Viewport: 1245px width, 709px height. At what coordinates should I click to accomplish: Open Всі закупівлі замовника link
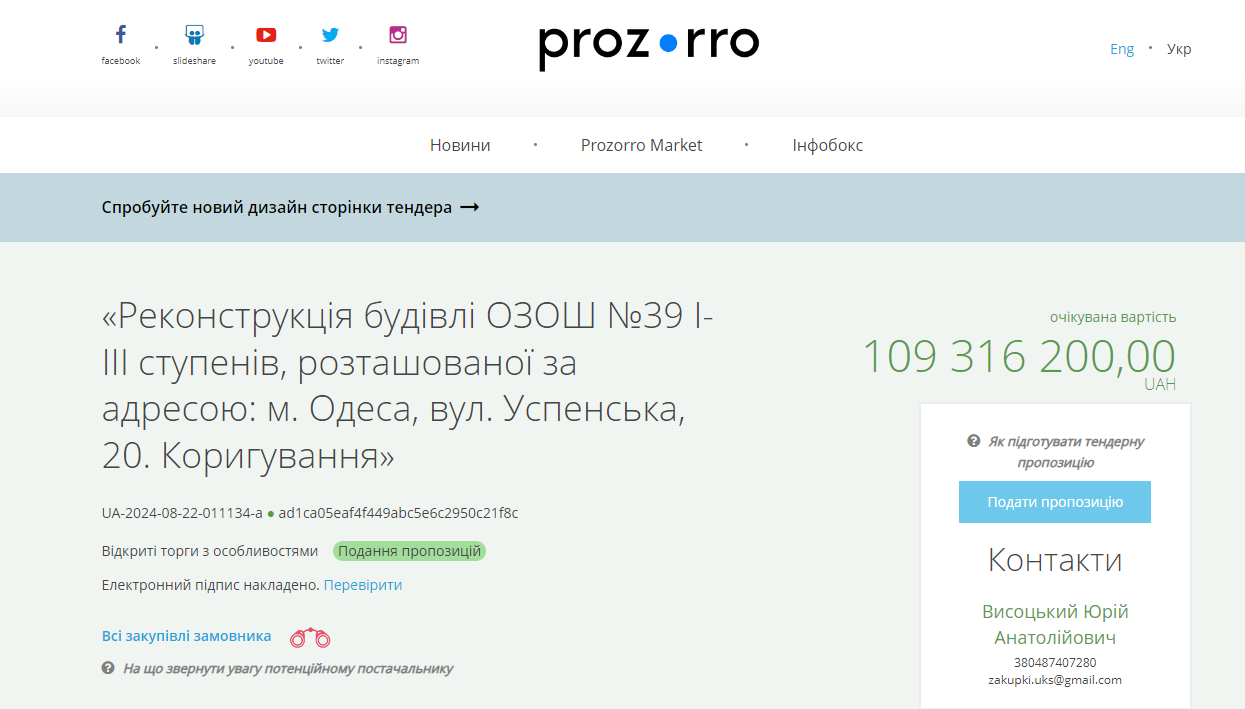click(x=186, y=636)
